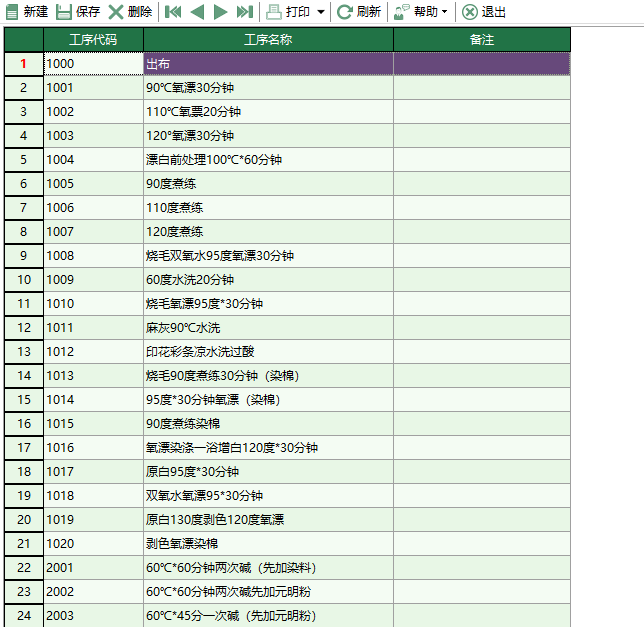Click the 备注 cell in row 1
Screen dimensions: 644x627
pyautogui.click(x=481, y=64)
